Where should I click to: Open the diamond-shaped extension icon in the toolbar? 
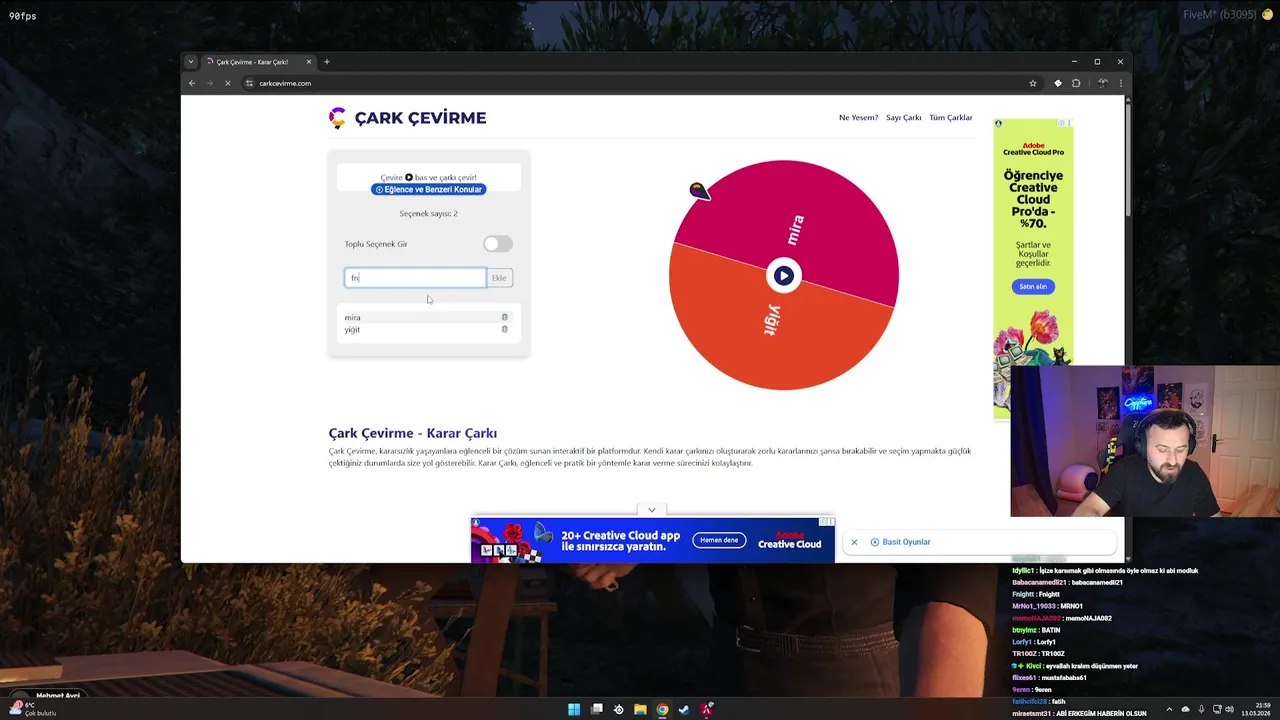pyautogui.click(x=1058, y=83)
